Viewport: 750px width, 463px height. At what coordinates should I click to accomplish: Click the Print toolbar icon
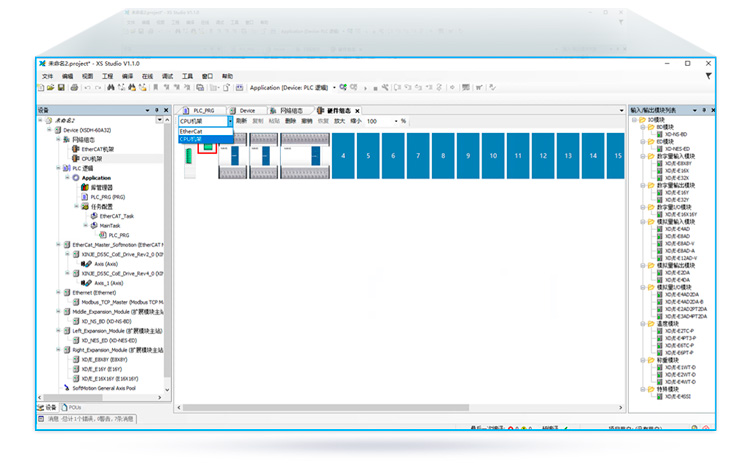tap(74, 88)
